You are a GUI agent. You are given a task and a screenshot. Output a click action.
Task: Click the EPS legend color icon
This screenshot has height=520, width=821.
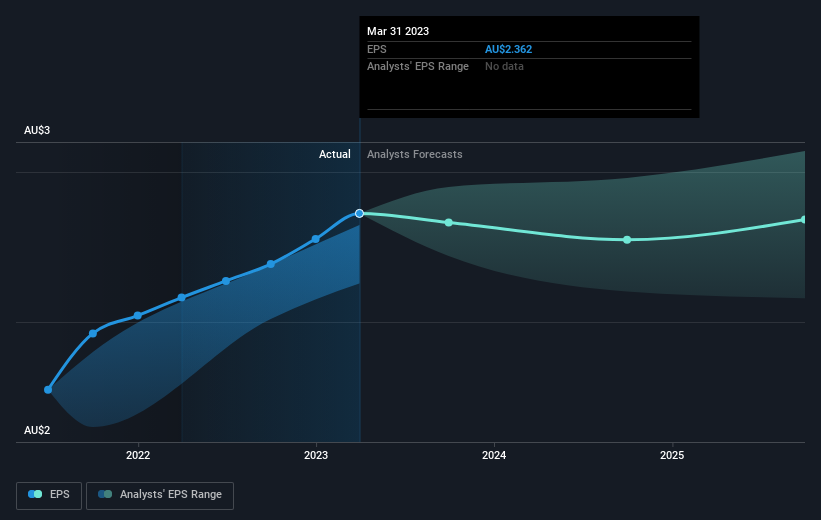(35, 494)
